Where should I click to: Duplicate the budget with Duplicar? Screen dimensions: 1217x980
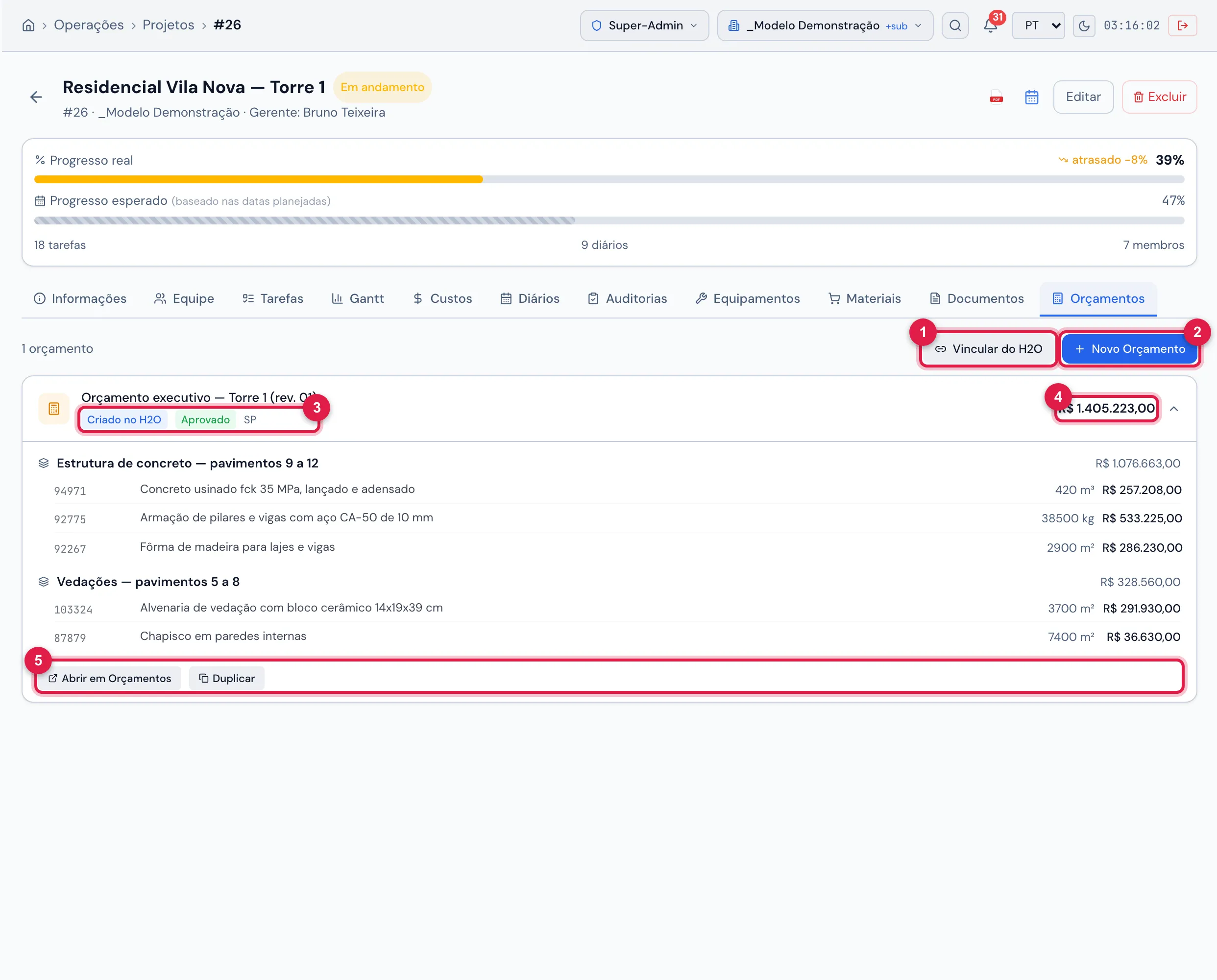coord(227,679)
